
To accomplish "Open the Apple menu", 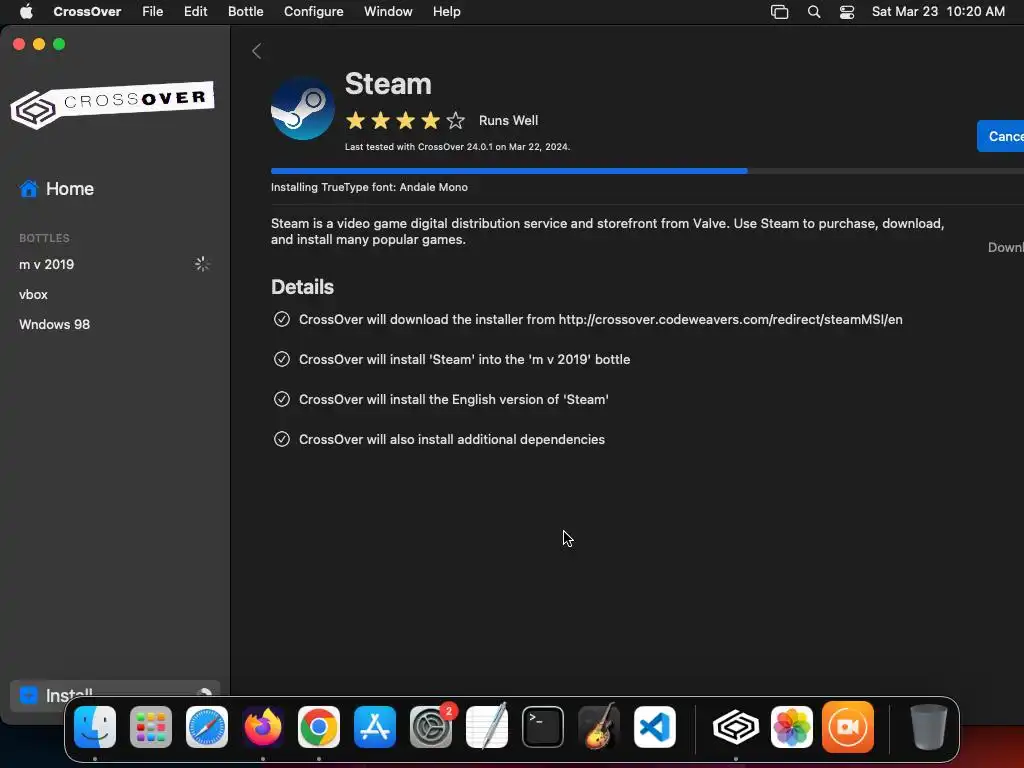I will (x=26, y=12).
